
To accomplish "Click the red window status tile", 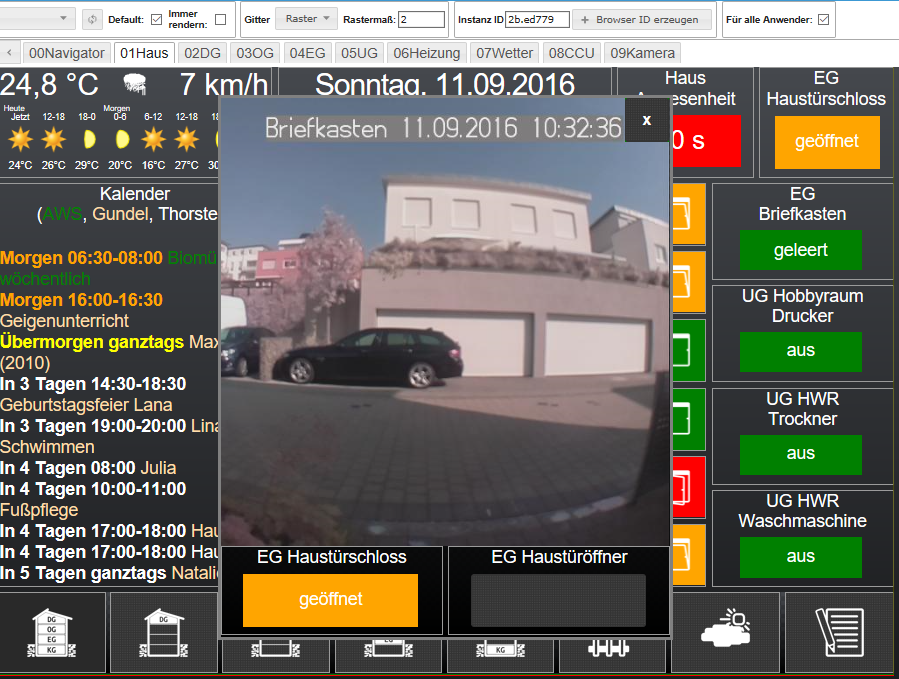I will click(x=688, y=487).
